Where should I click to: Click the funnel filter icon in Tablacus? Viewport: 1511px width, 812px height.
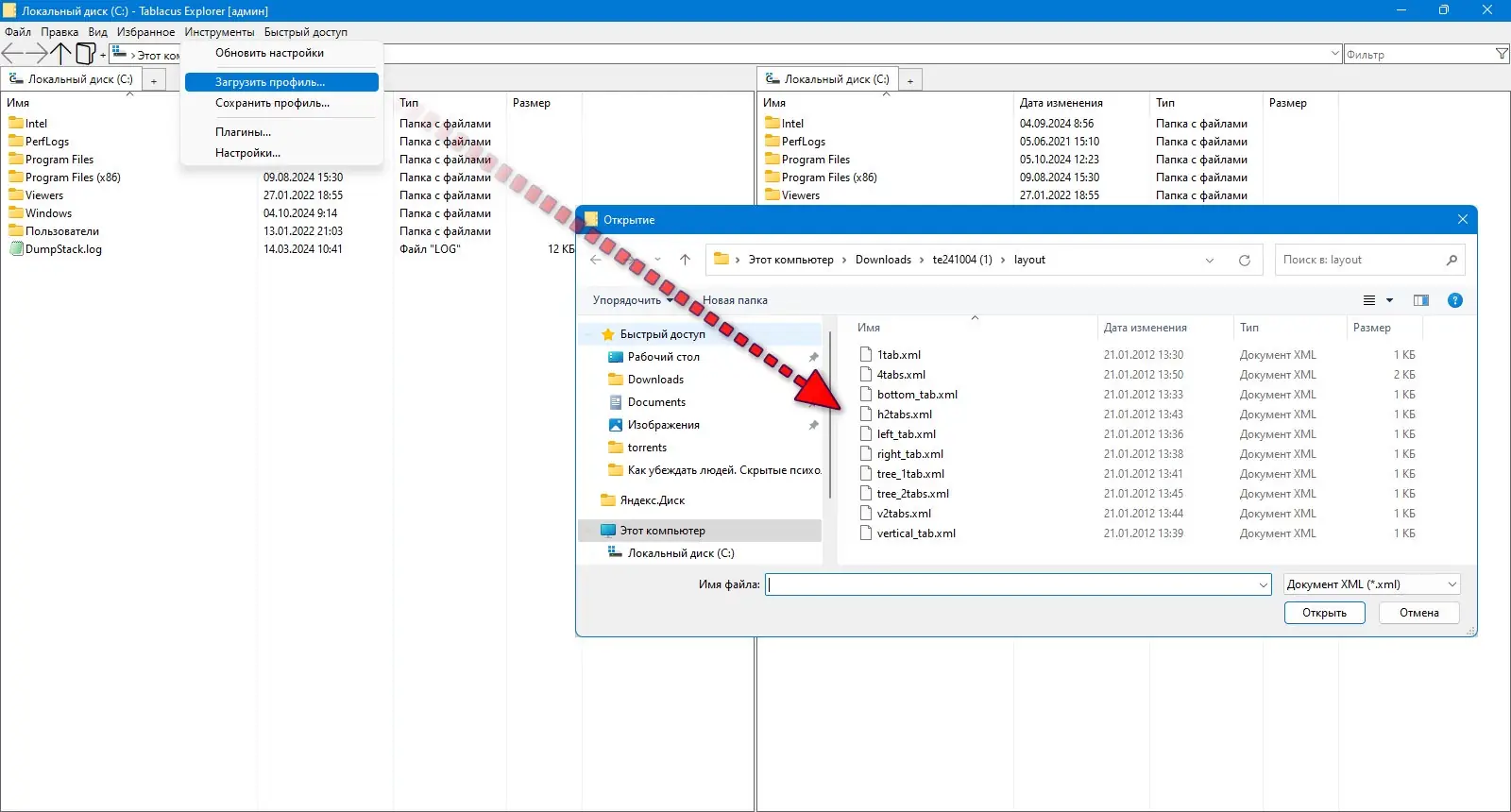tap(1502, 54)
